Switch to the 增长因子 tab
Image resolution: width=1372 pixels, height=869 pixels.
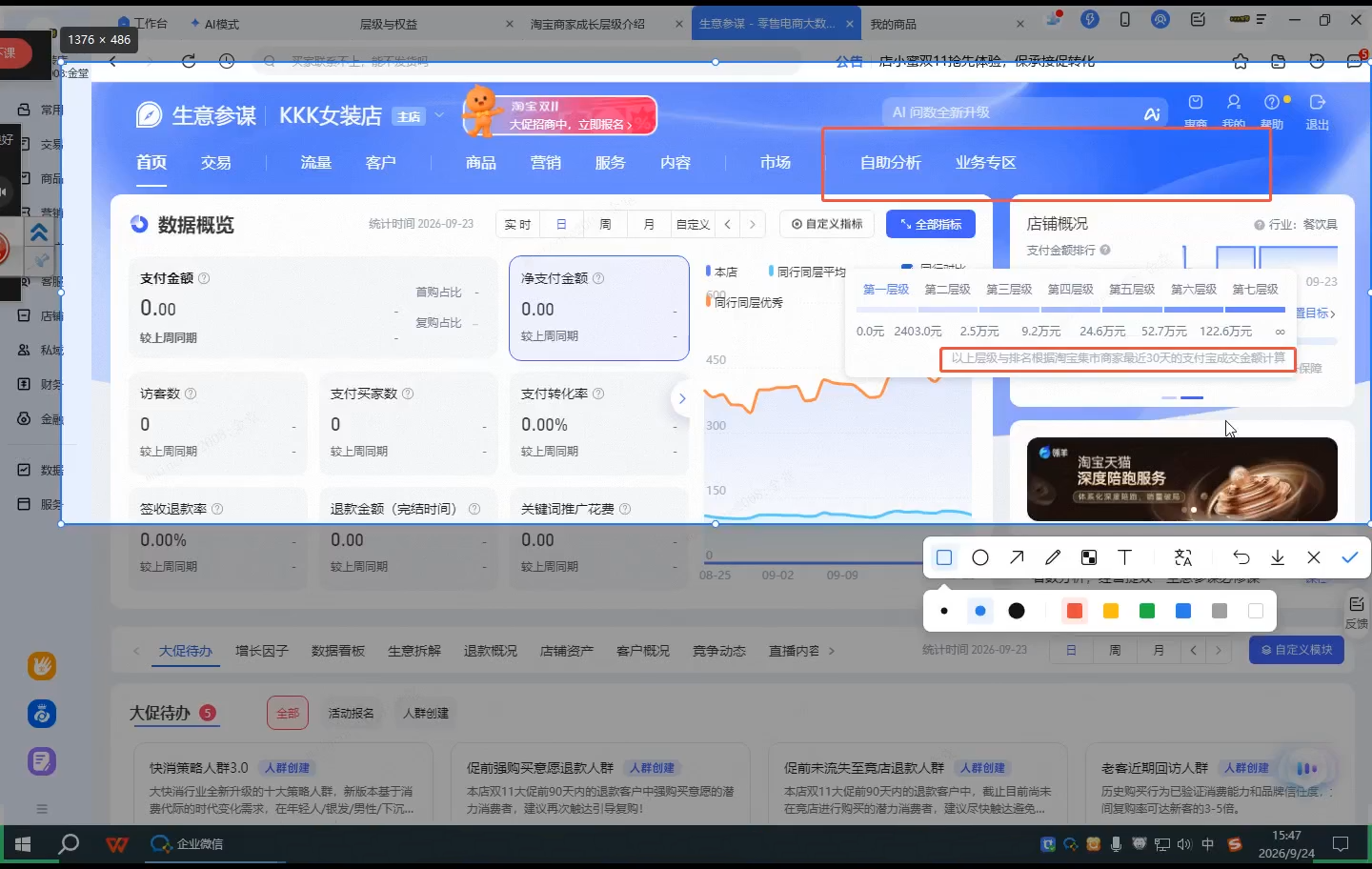click(262, 651)
